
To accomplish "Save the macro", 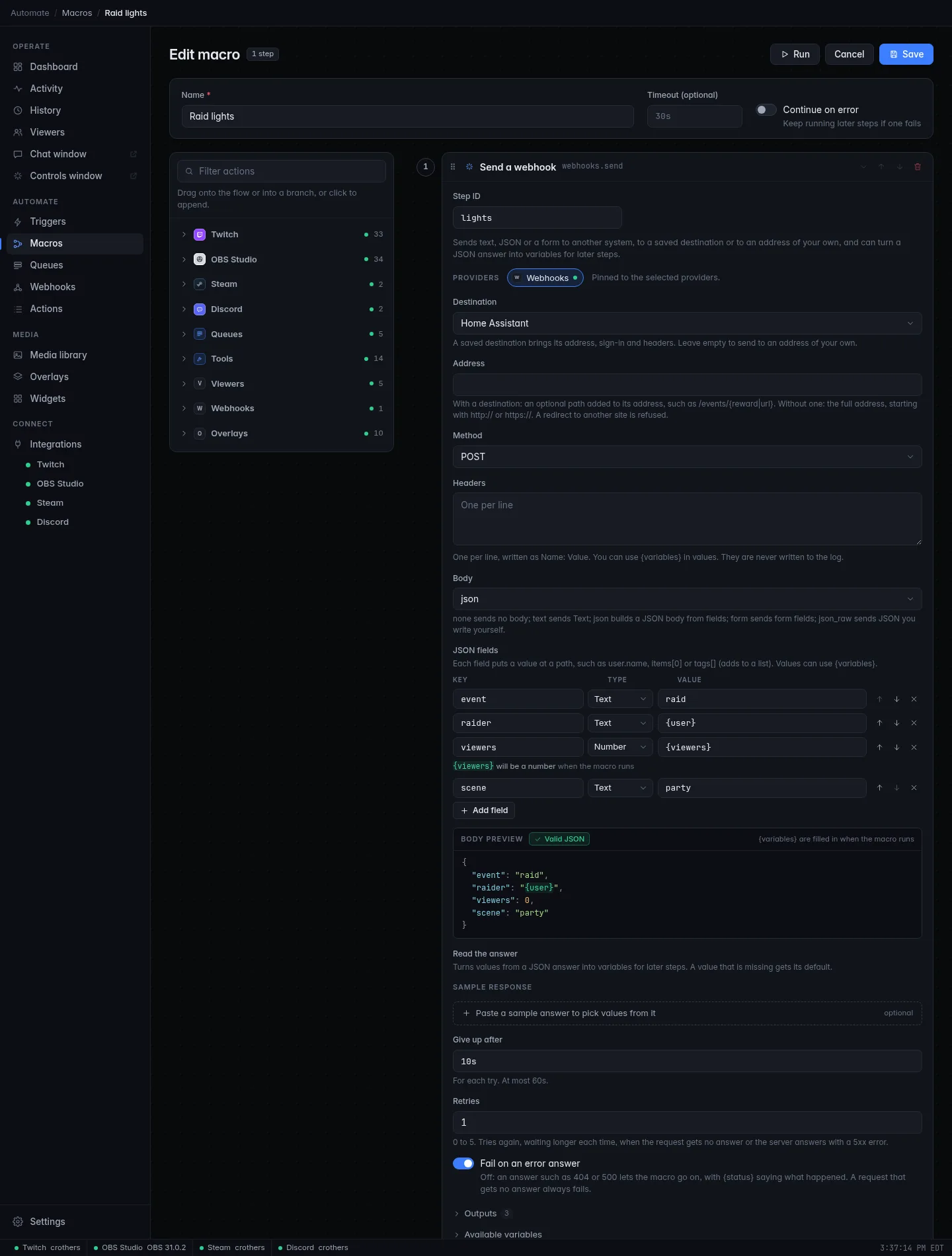I will click(x=906, y=54).
